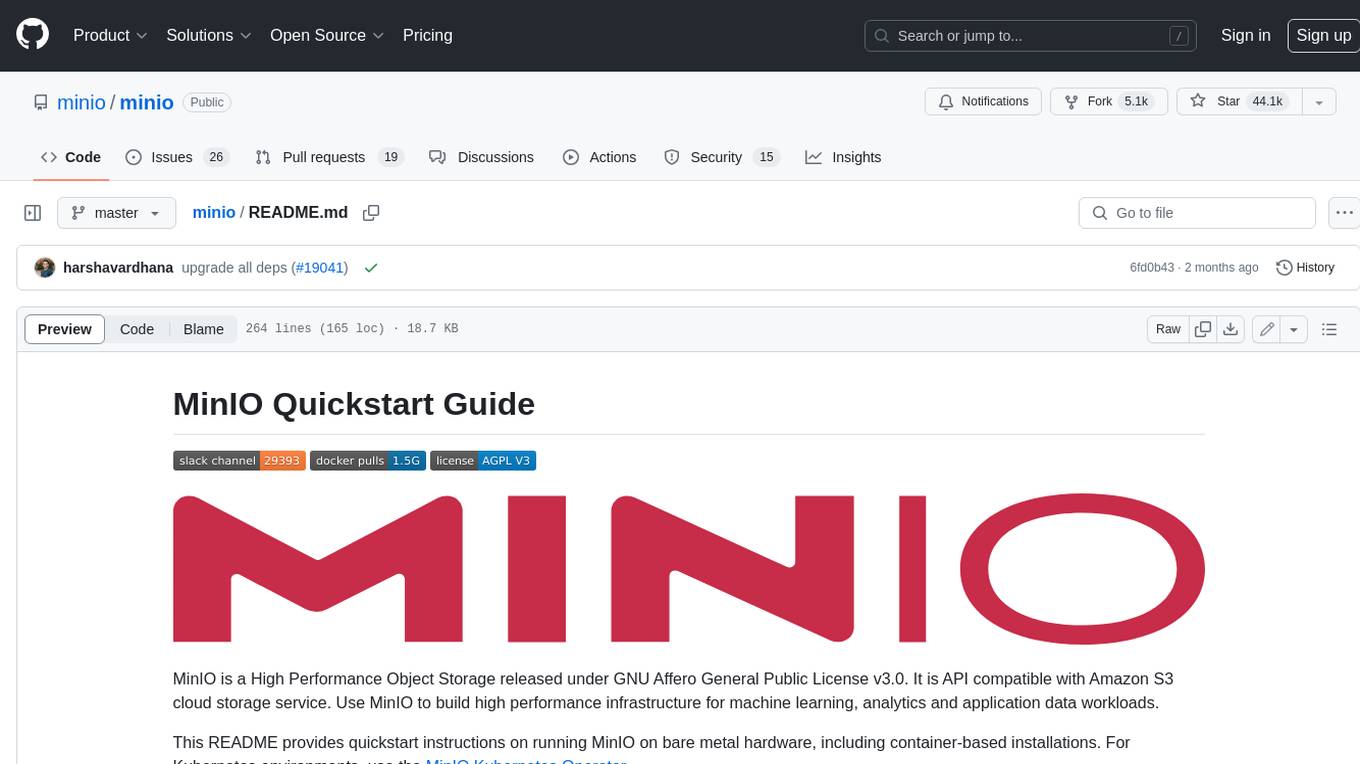Open the minio owner profile link
Image resolution: width=1360 pixels, height=764 pixels.
coord(81,102)
